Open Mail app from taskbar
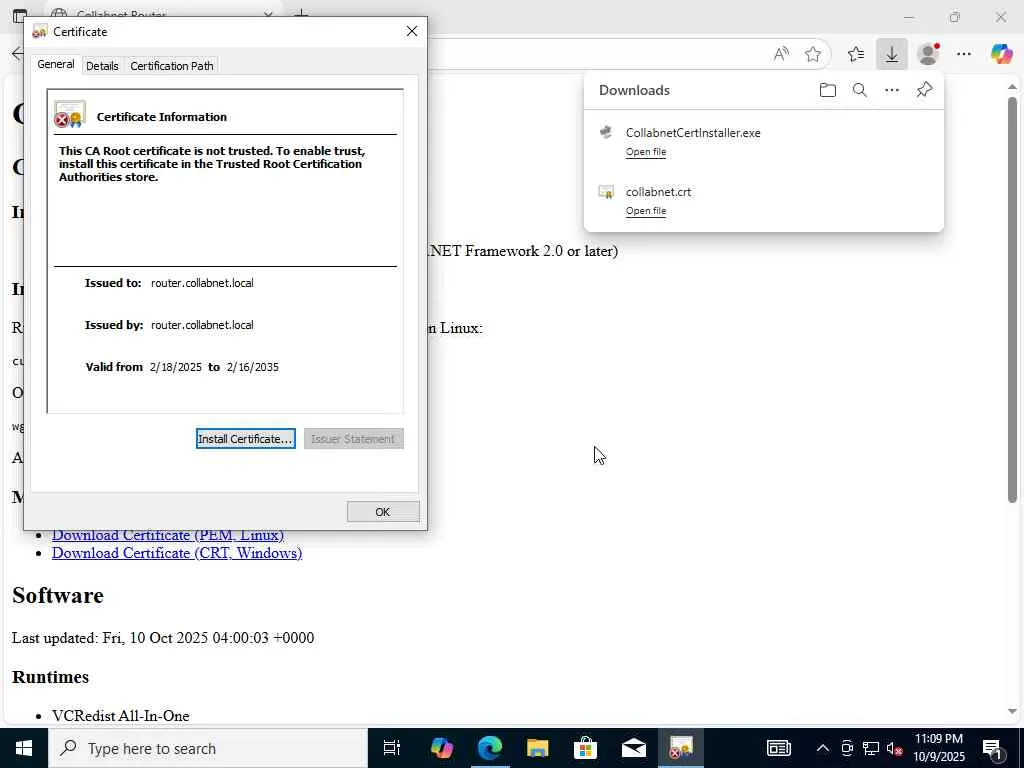Viewport: 1024px width, 768px height. [633, 748]
